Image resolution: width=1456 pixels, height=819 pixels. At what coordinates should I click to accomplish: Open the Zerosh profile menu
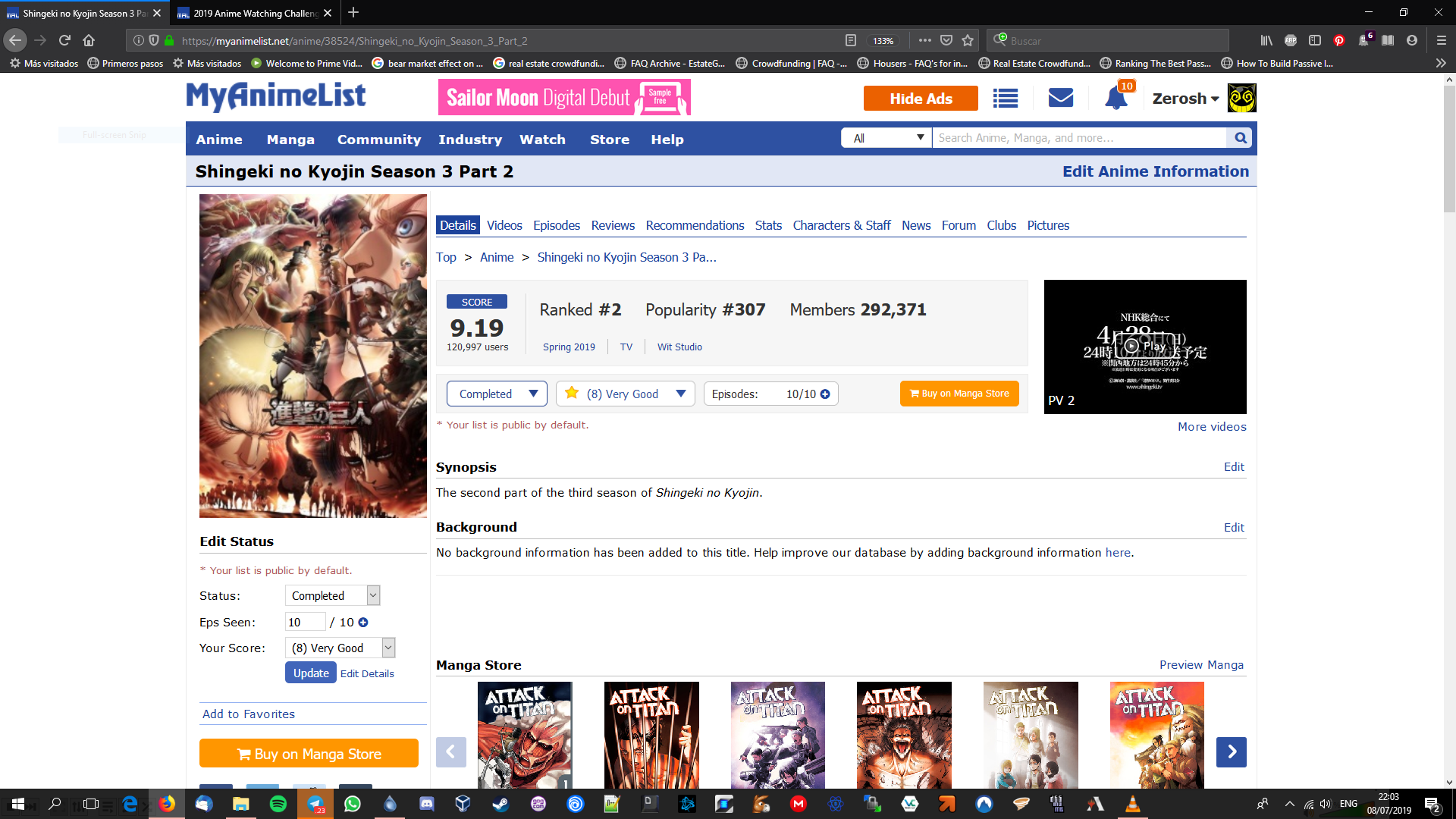(x=1185, y=99)
